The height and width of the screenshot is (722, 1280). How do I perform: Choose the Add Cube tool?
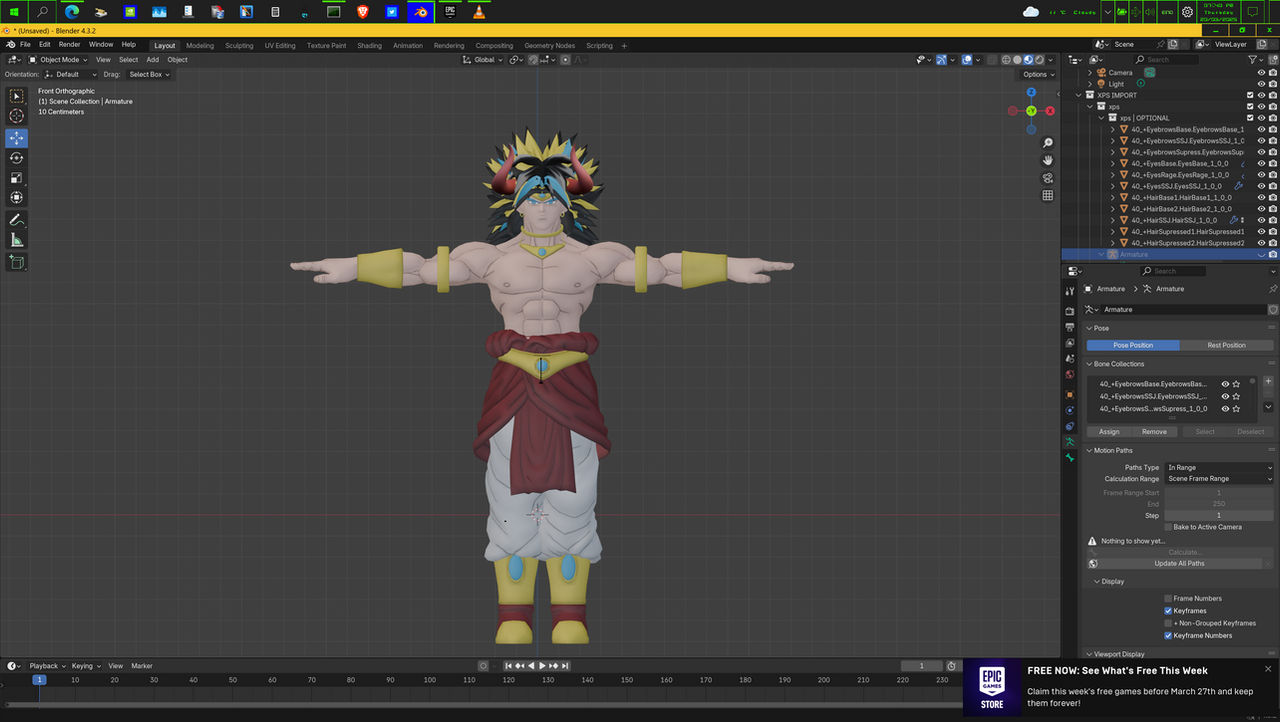coord(16,262)
